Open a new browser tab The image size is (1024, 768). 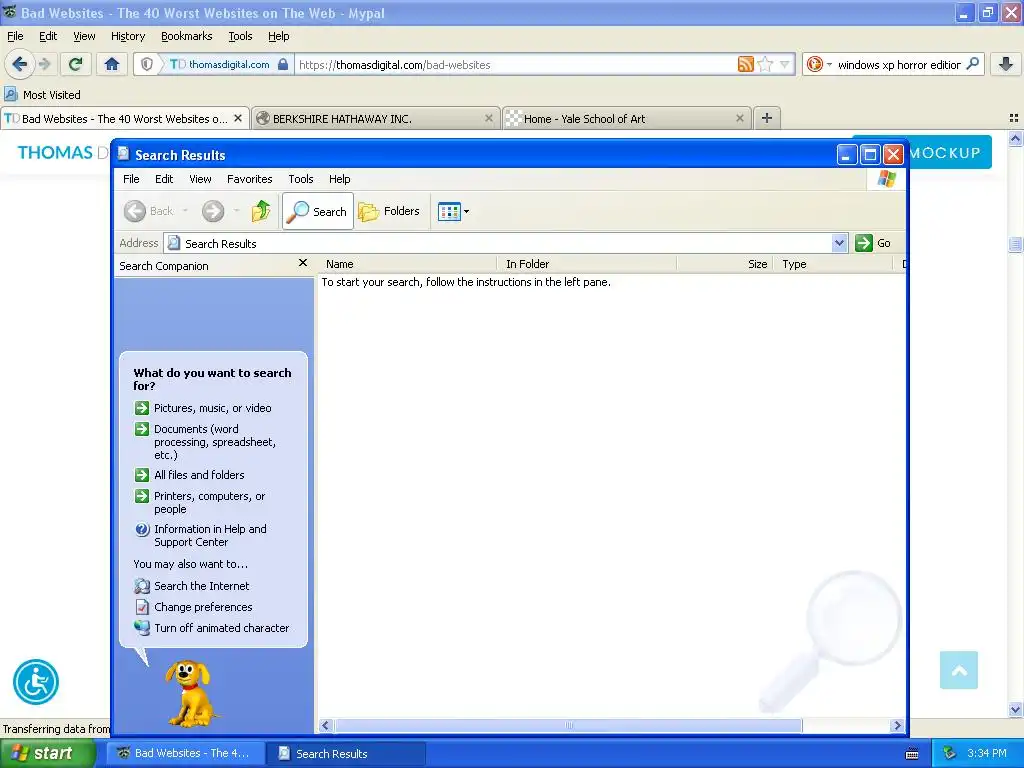[767, 118]
